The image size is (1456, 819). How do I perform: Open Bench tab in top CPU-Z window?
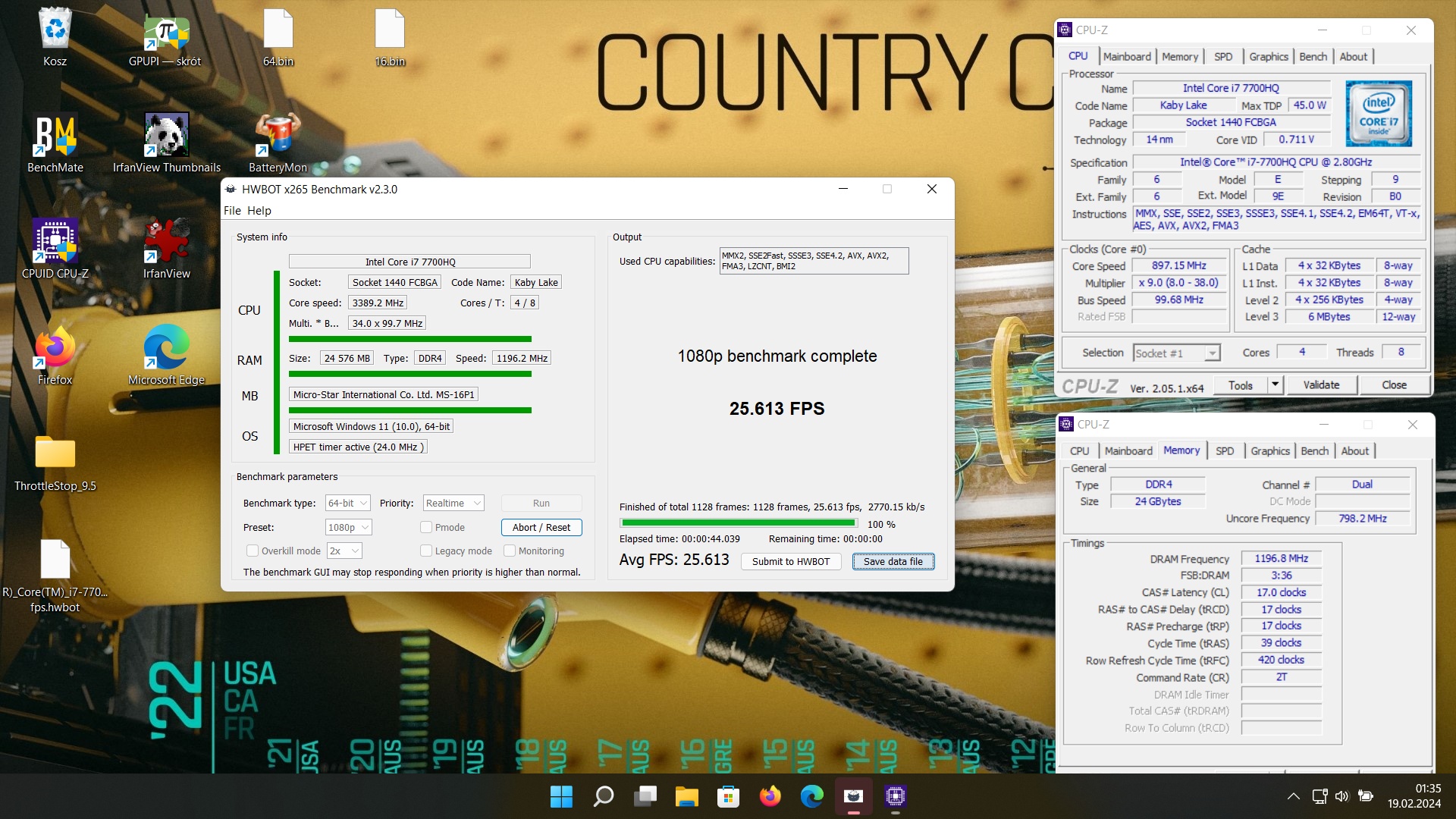pyautogui.click(x=1313, y=56)
